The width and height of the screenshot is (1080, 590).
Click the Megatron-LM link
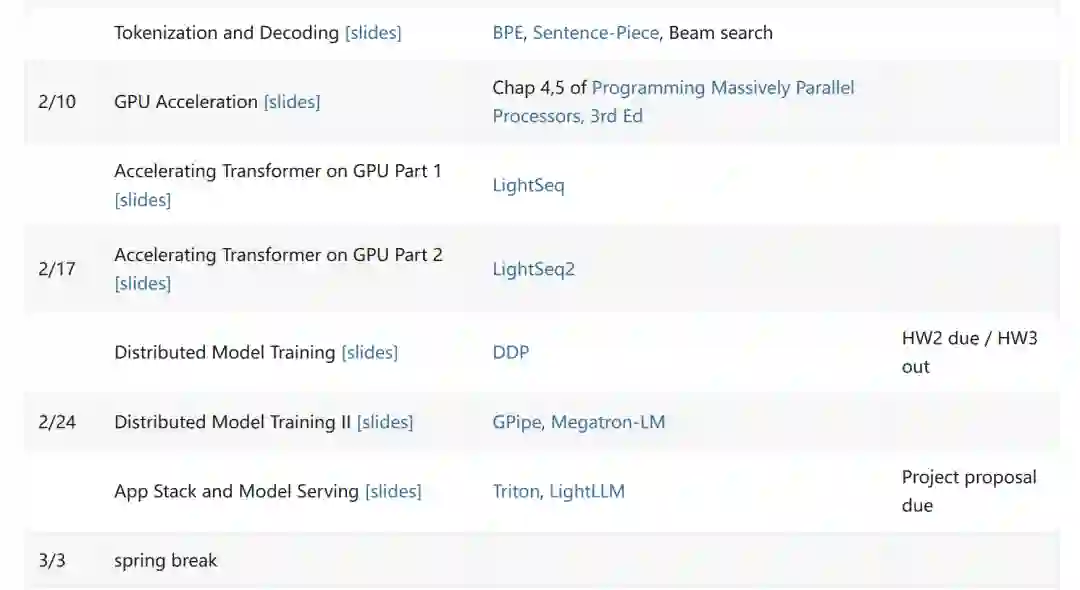[x=608, y=422]
